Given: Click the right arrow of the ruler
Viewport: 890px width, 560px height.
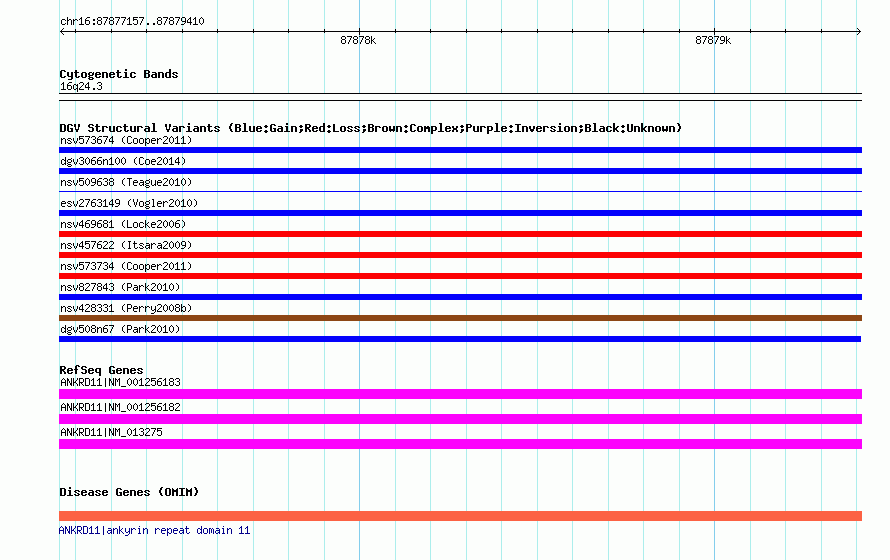Looking at the screenshot, I should tap(858, 31).
